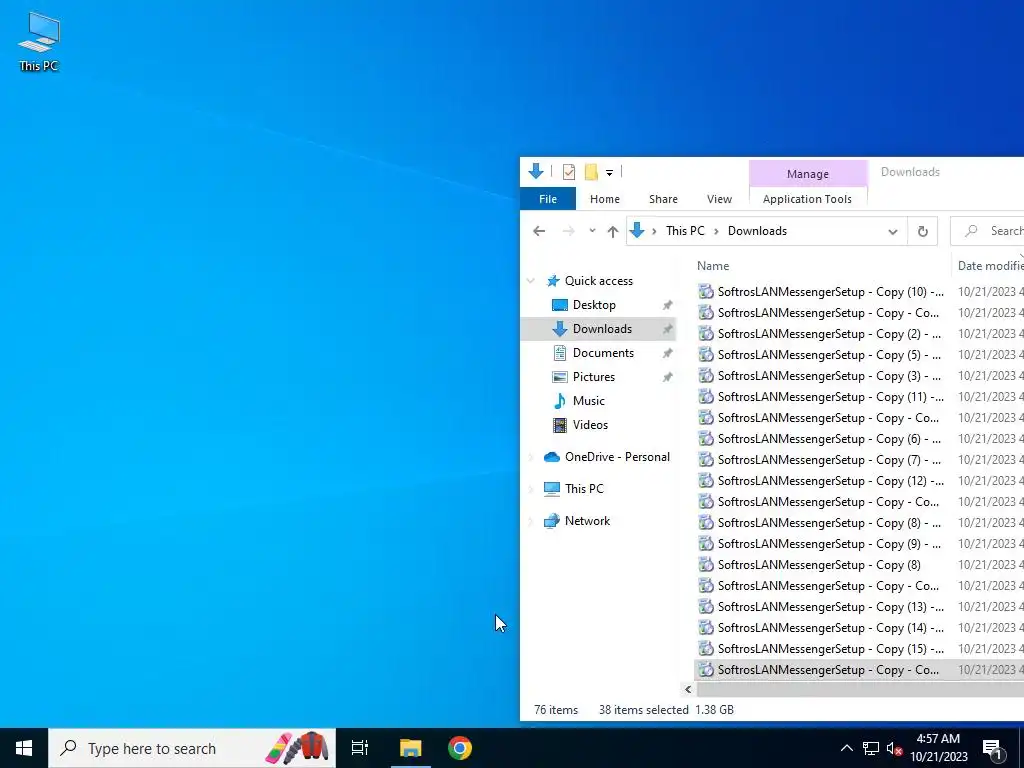Switch to the View ribbon tab
Screen dimensions: 1024x768
tap(719, 199)
